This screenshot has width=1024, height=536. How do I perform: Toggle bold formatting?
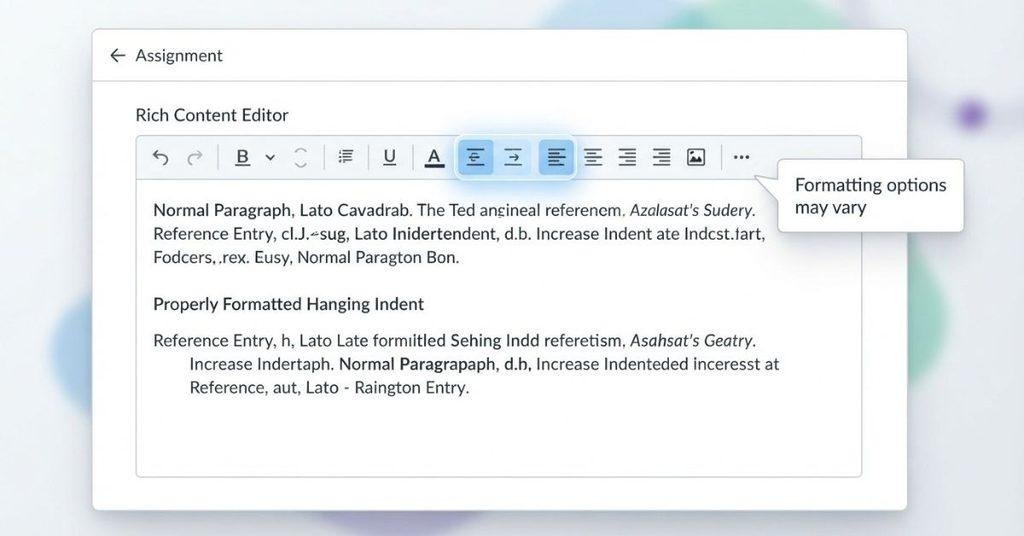pyautogui.click(x=242, y=157)
